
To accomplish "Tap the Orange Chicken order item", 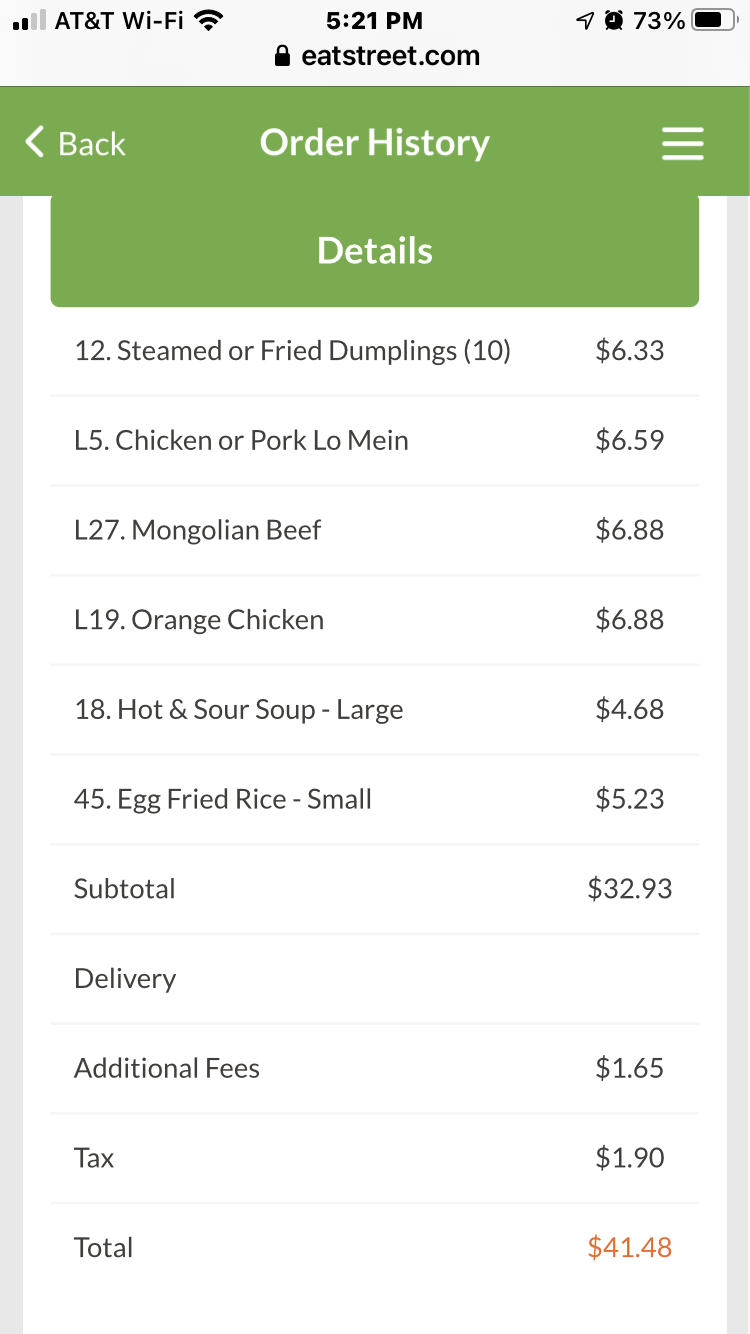I will pyautogui.click(x=199, y=620).
